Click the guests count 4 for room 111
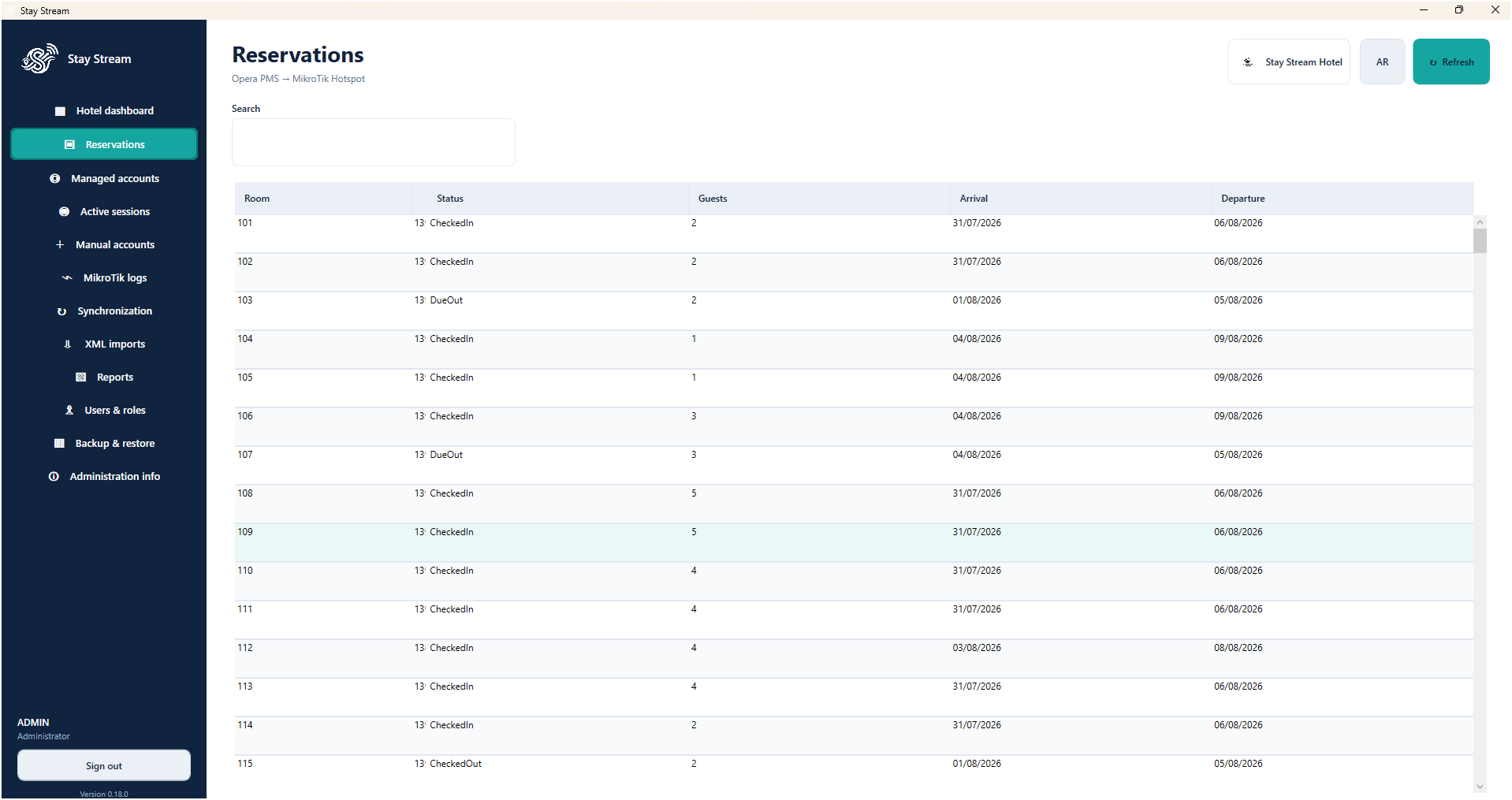Viewport: 1512px width, 800px height. click(x=694, y=609)
